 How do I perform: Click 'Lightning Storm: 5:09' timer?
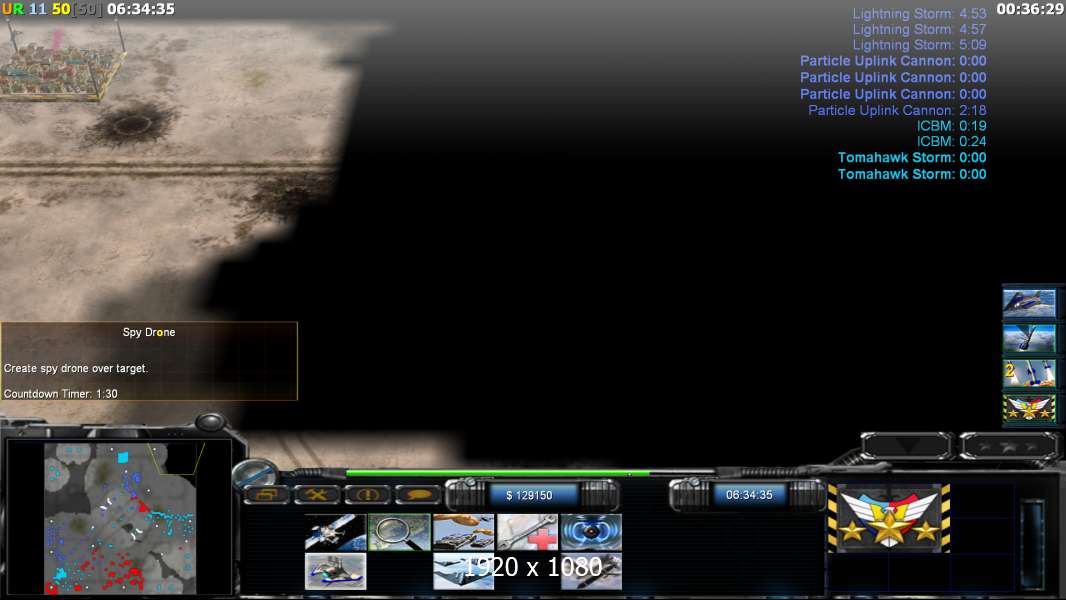tap(919, 45)
